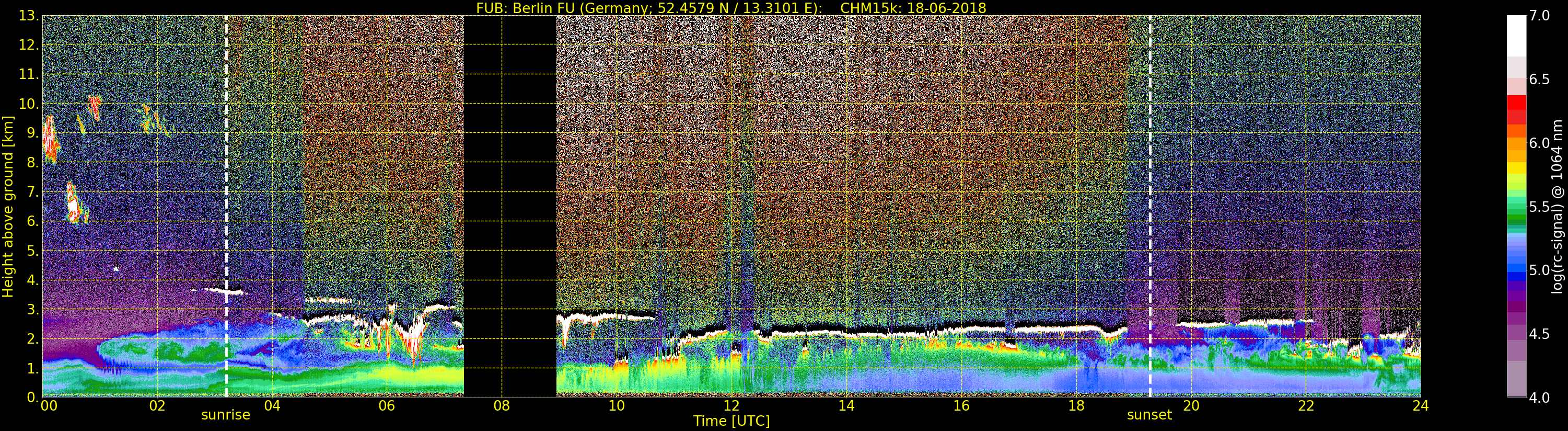Click the 'Height above ground [km]' axis label
Image resolution: width=1568 pixels, height=431 pixels.
click(x=8, y=207)
